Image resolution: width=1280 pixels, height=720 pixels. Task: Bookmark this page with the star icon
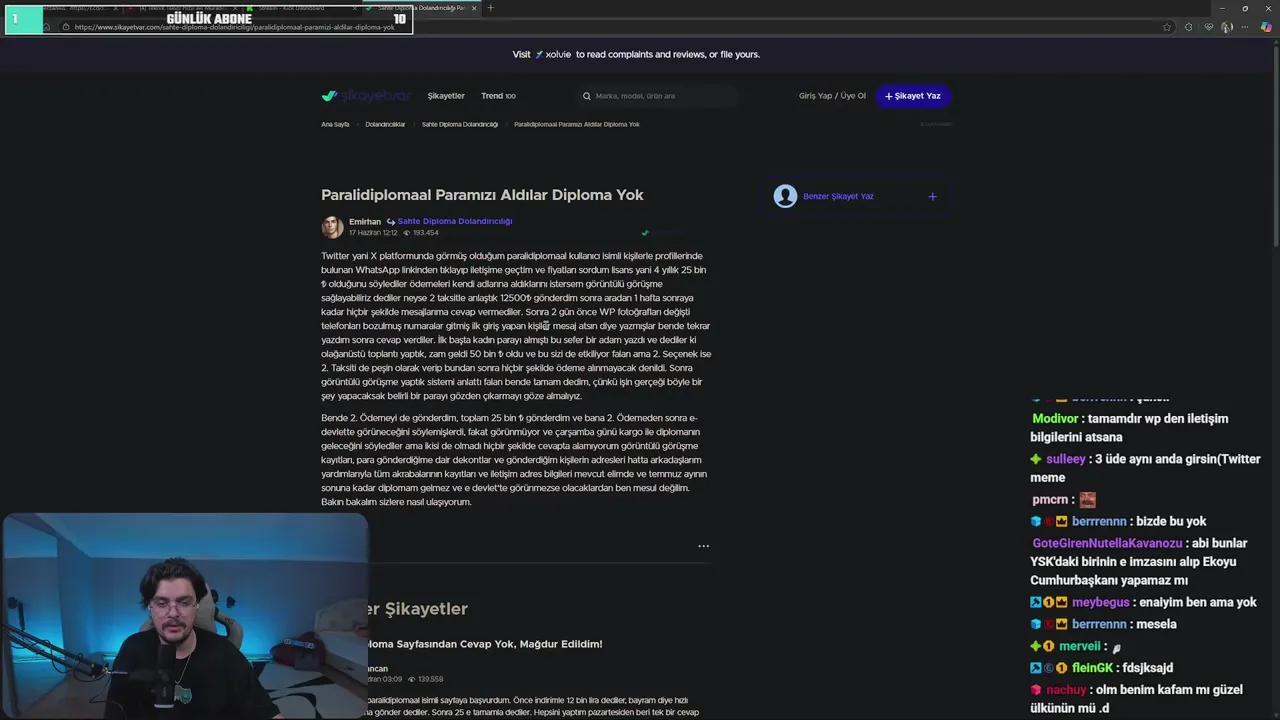tap(1167, 27)
